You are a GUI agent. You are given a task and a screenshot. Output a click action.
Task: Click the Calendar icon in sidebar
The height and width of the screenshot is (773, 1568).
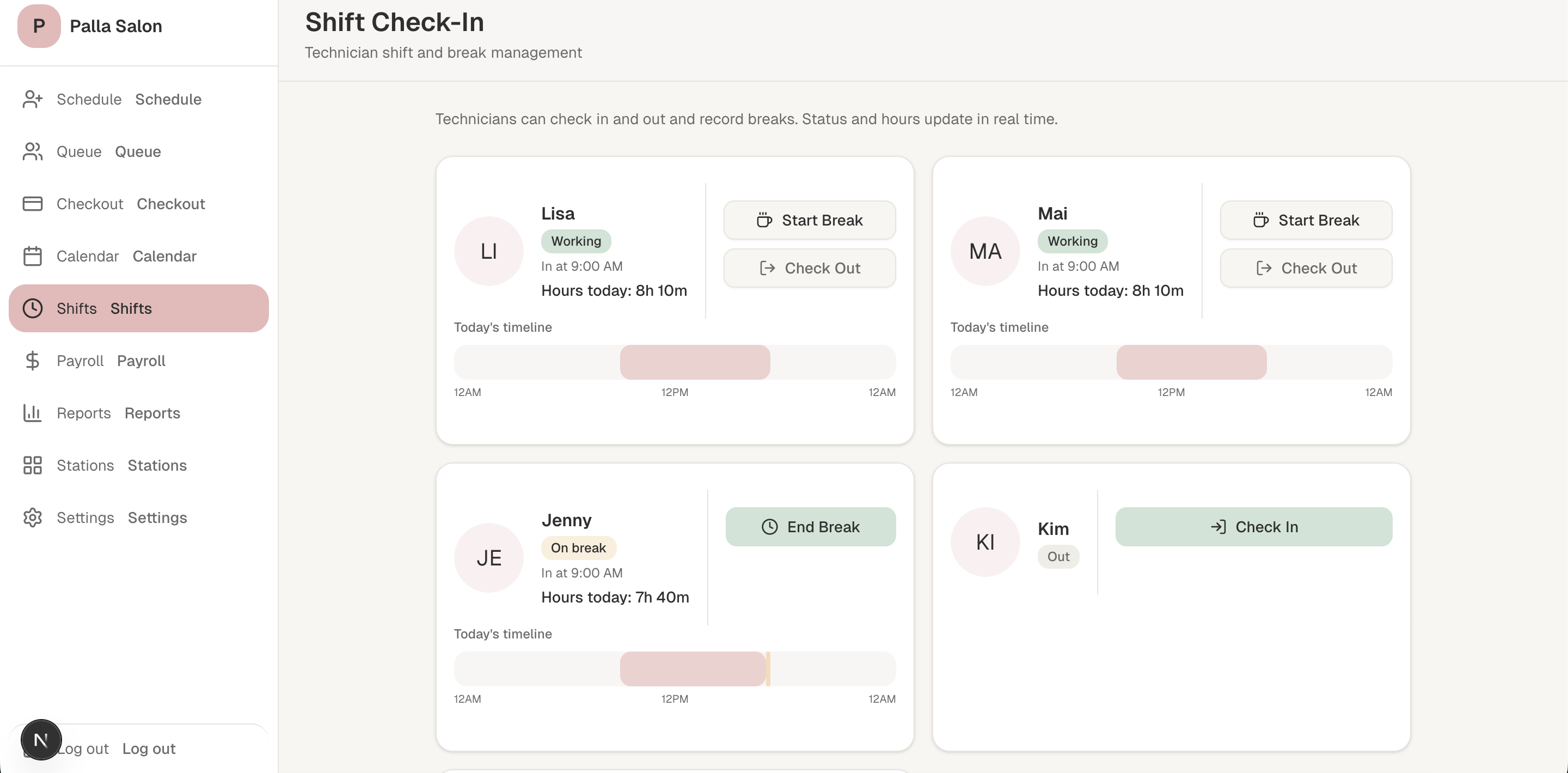click(x=32, y=257)
